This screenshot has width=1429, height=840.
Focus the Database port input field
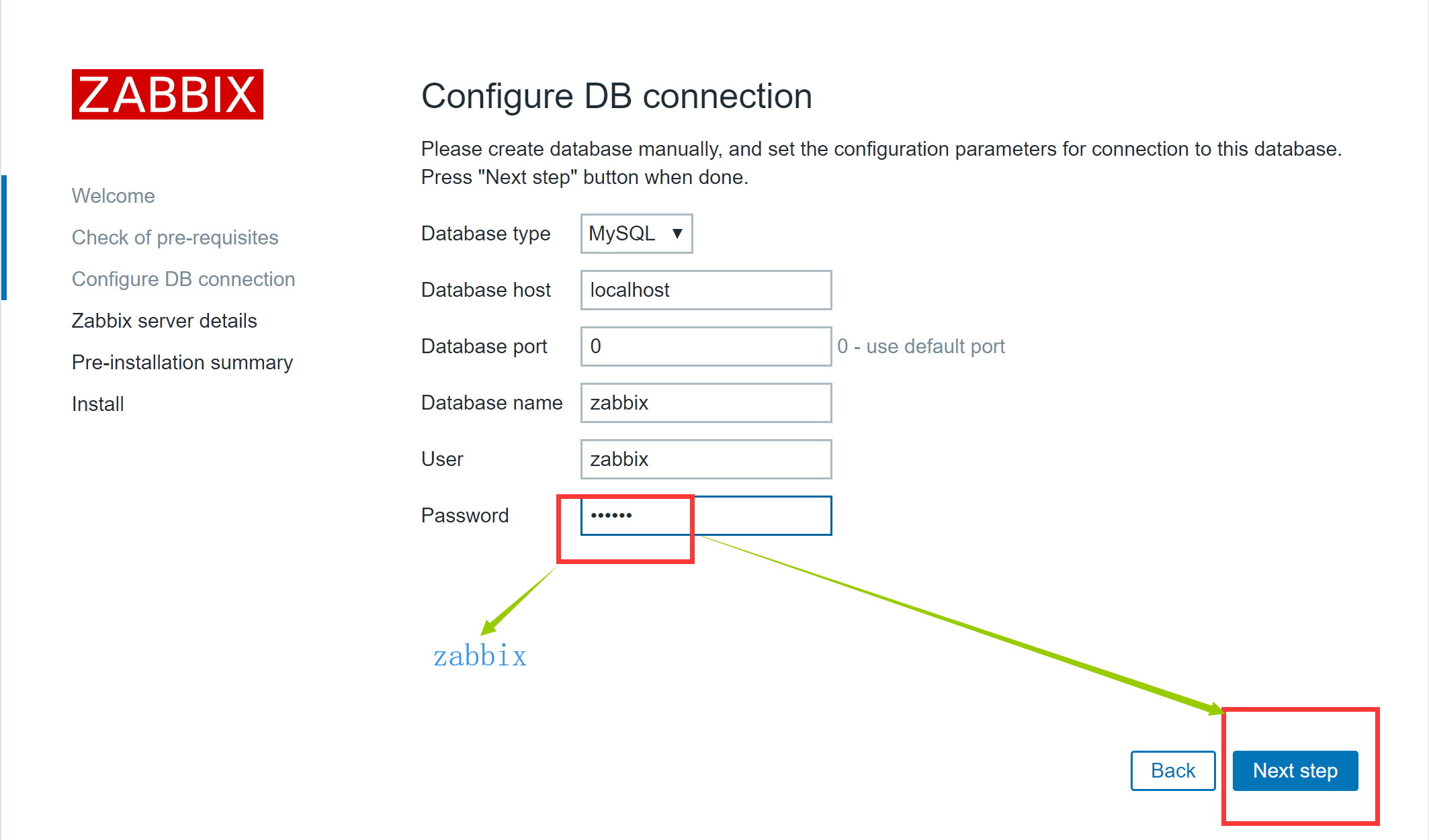pyautogui.click(x=705, y=346)
